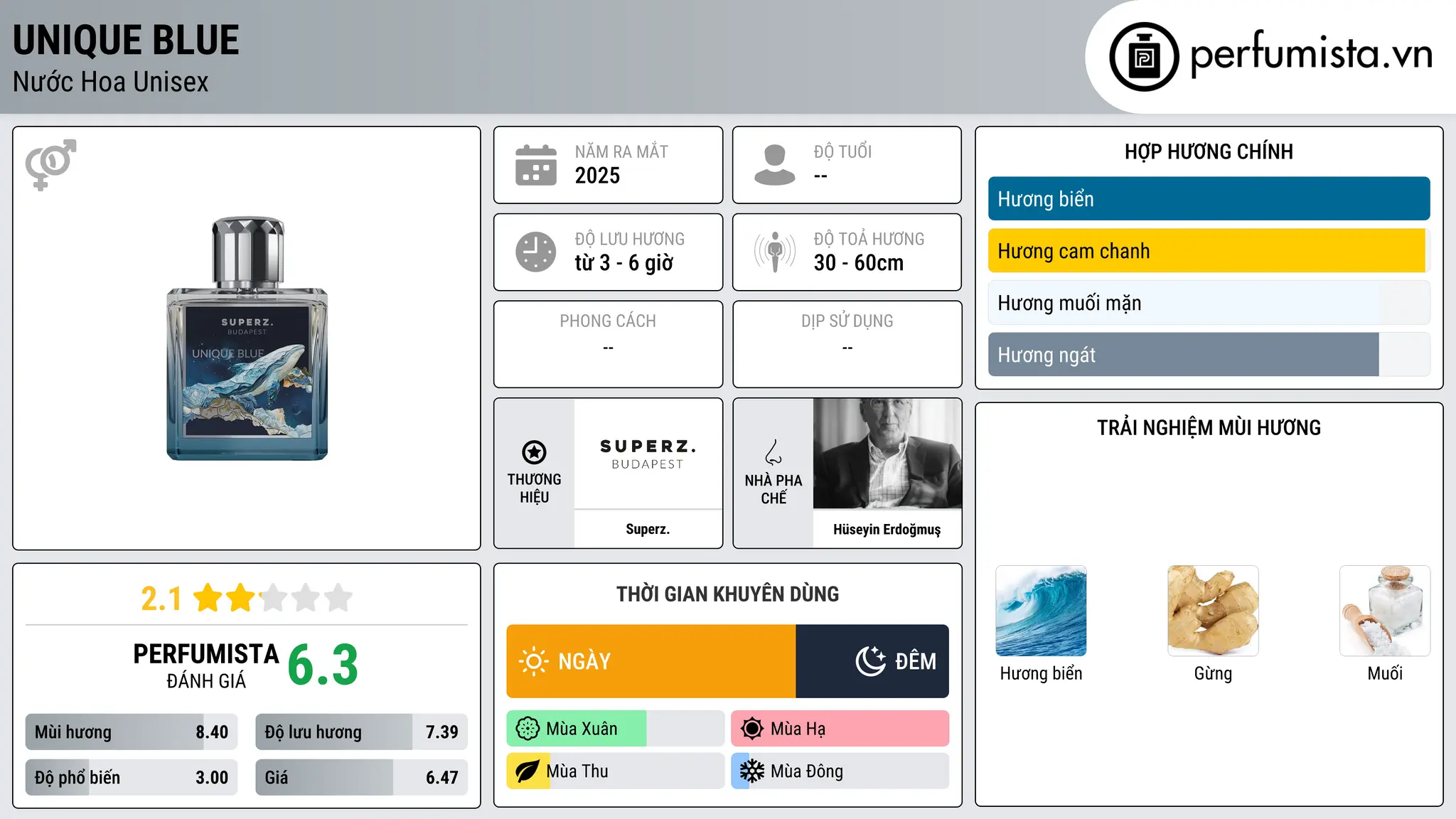Image resolution: width=1456 pixels, height=819 pixels.
Task: Select the Hương biển wave note image
Action: pos(1041,611)
